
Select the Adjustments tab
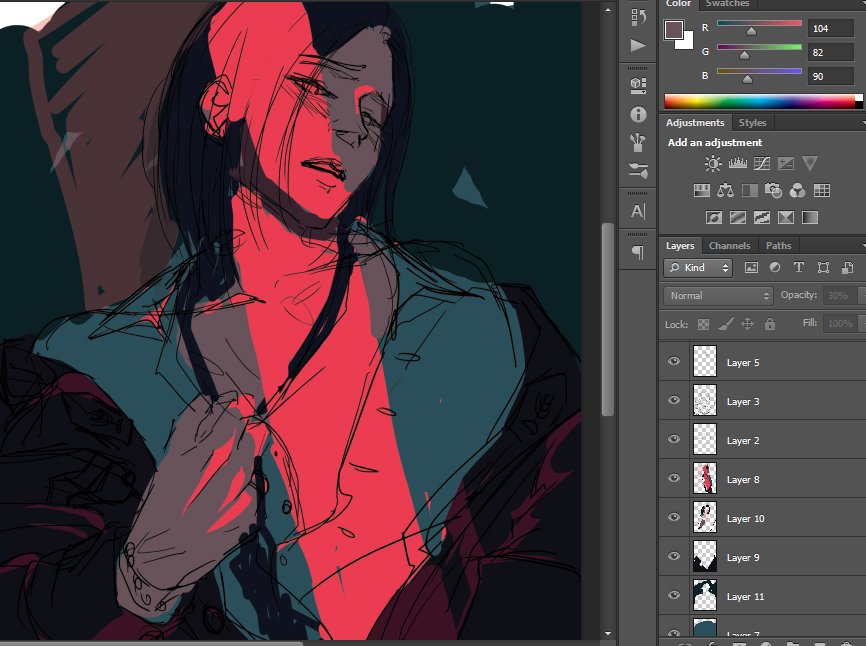coord(695,123)
